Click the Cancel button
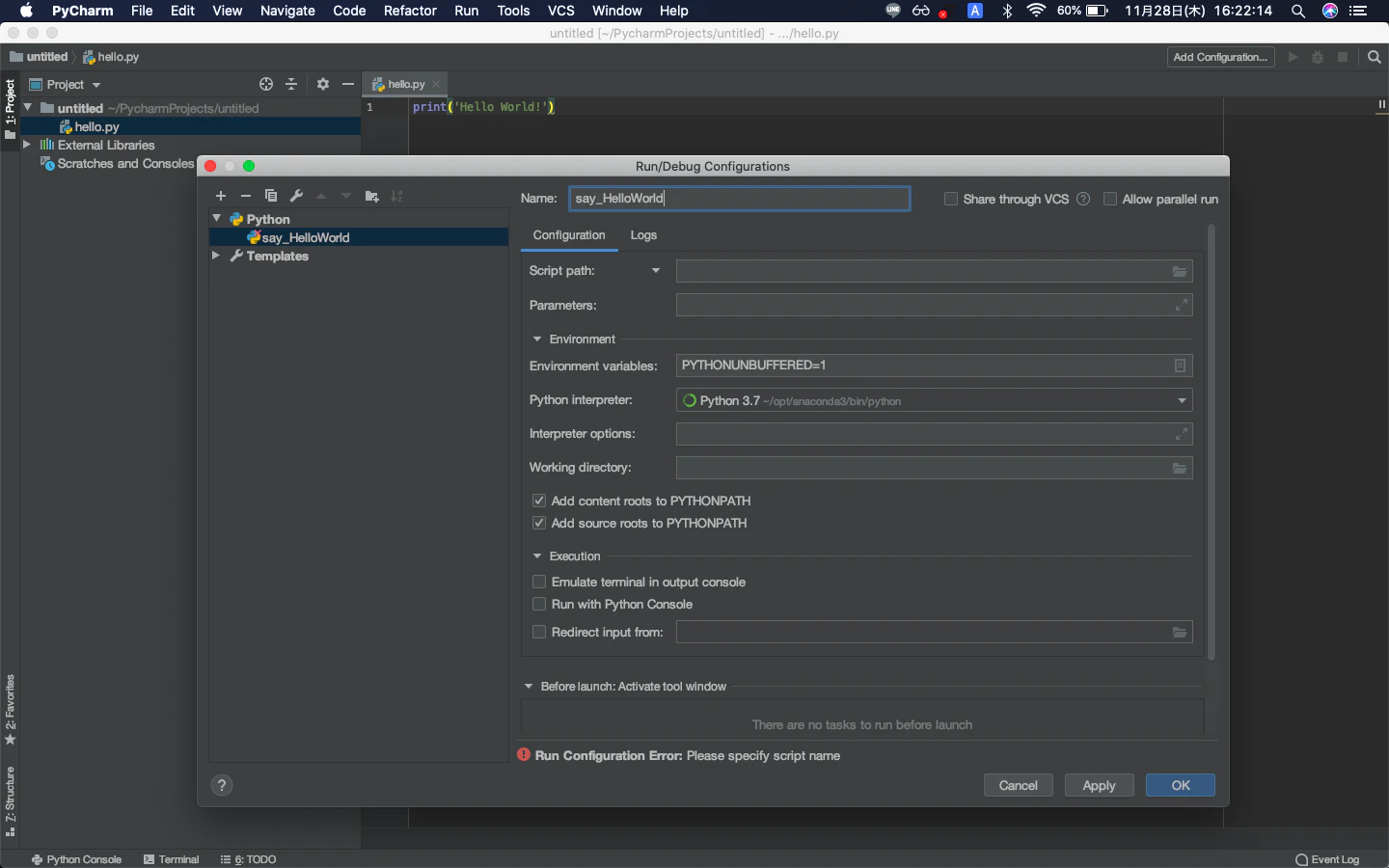 pyautogui.click(x=1019, y=785)
